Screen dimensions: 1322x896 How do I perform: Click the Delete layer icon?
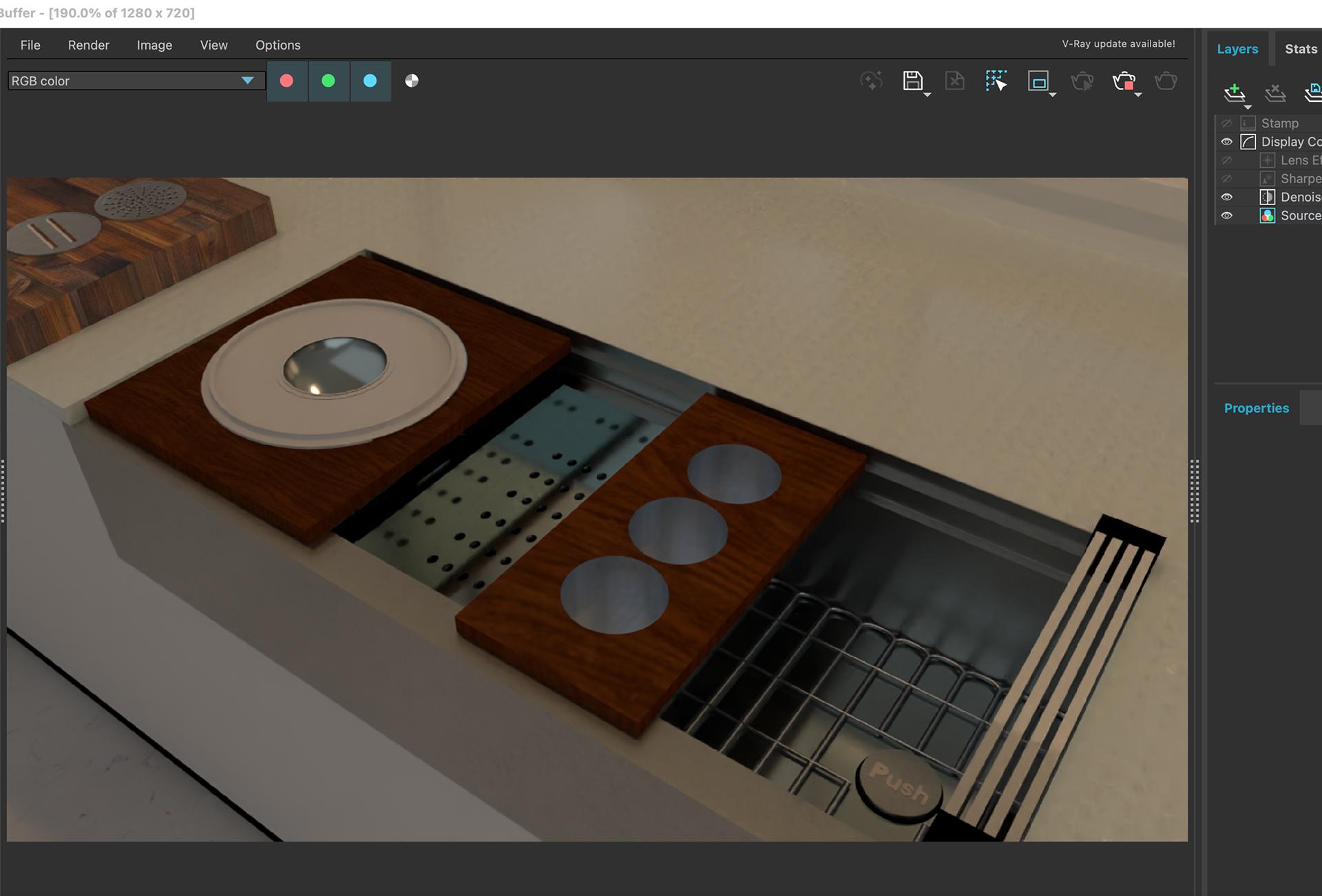1275,92
